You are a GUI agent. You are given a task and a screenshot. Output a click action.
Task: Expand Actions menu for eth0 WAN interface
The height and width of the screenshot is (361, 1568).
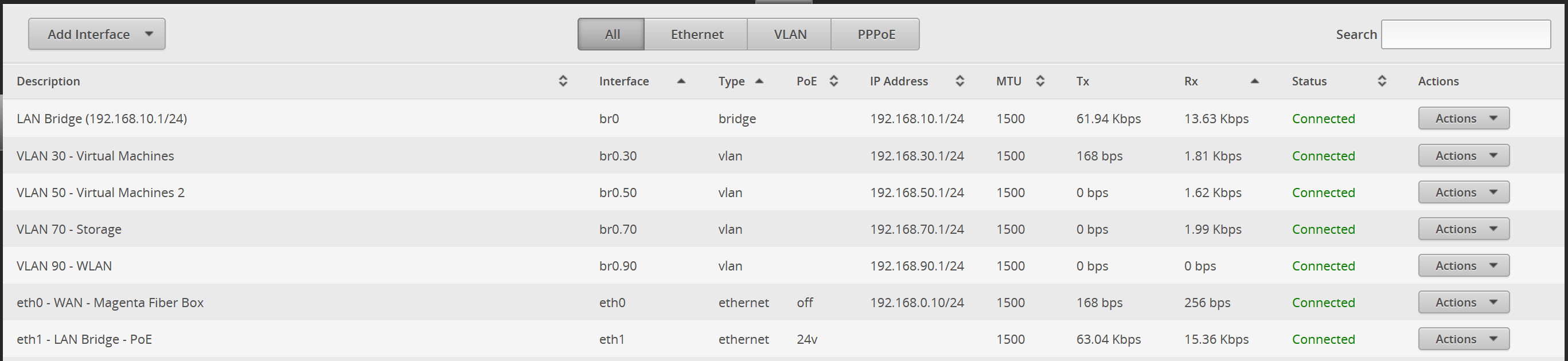point(1463,302)
